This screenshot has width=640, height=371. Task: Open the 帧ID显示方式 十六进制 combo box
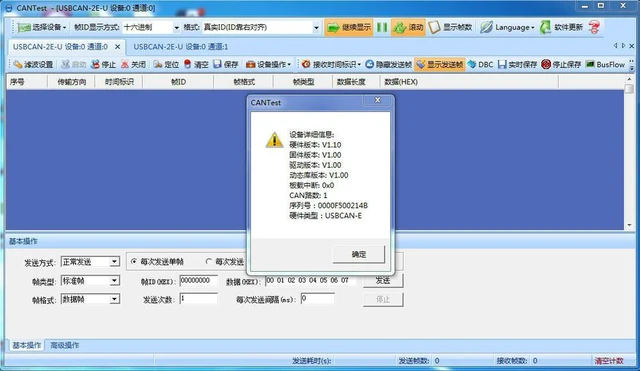coord(151,27)
